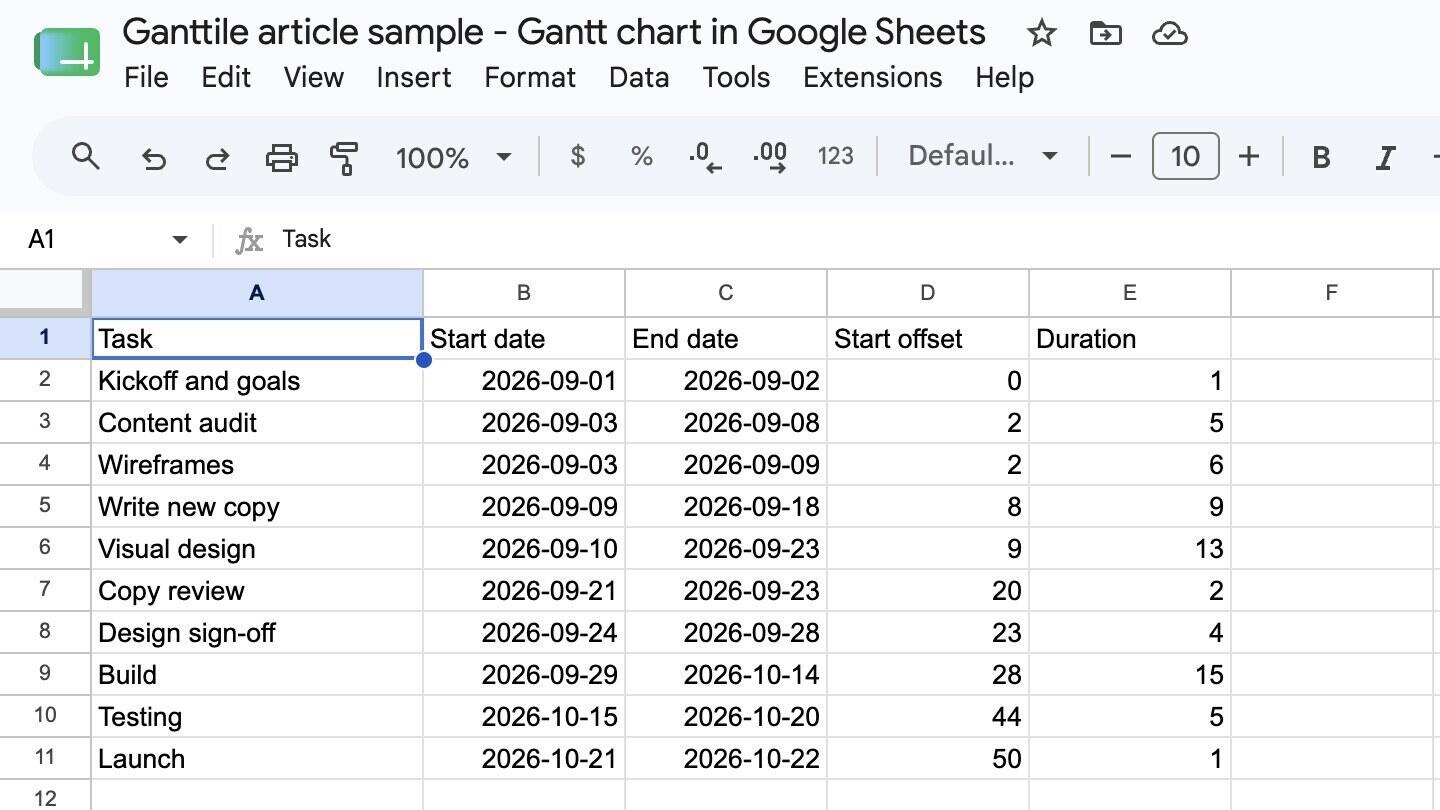The image size is (1440, 810).
Task: Decrease font size with minus button
Action: point(1121,156)
